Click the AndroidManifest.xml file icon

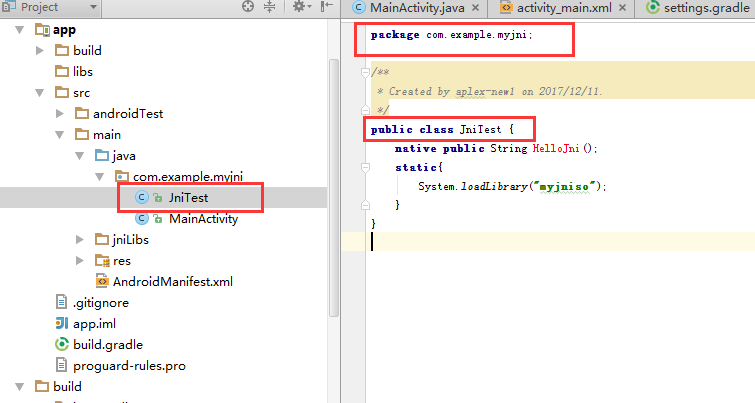[102, 281]
